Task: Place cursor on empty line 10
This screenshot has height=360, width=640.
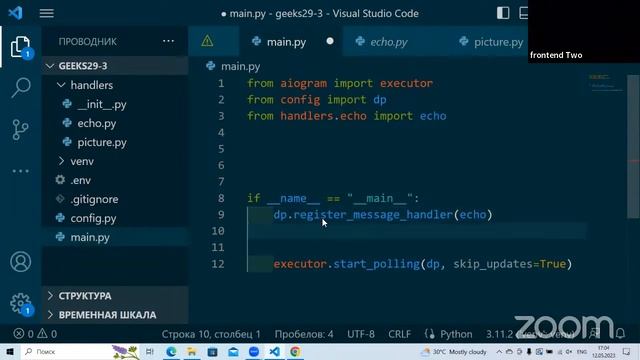Action: (x=416, y=231)
